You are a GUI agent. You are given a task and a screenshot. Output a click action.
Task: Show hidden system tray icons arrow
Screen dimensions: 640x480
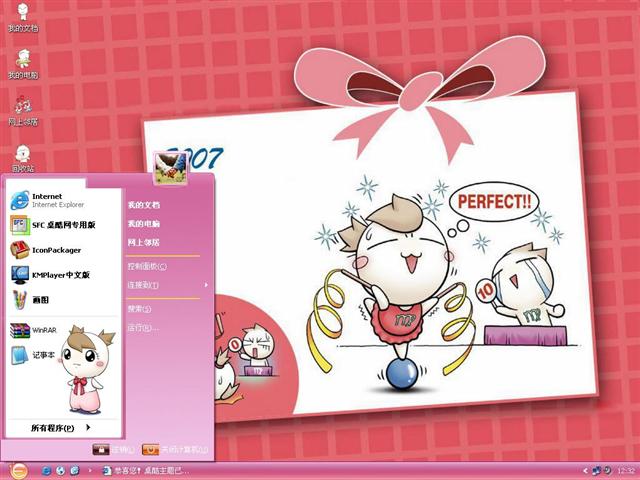click(x=585, y=471)
